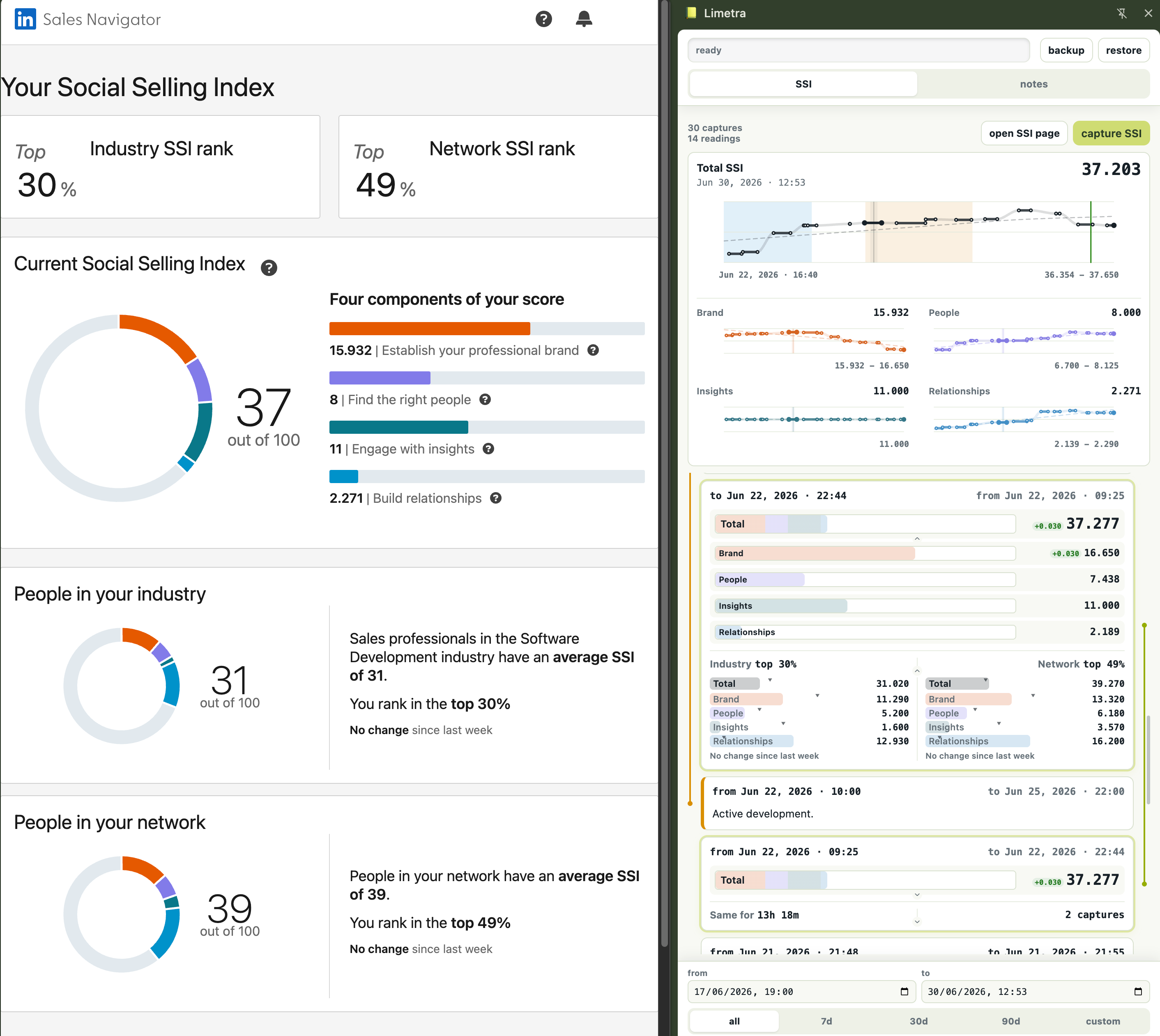The image size is (1160, 1036).
Task: Switch to the SSI tab in Limetra
Action: pos(803,84)
